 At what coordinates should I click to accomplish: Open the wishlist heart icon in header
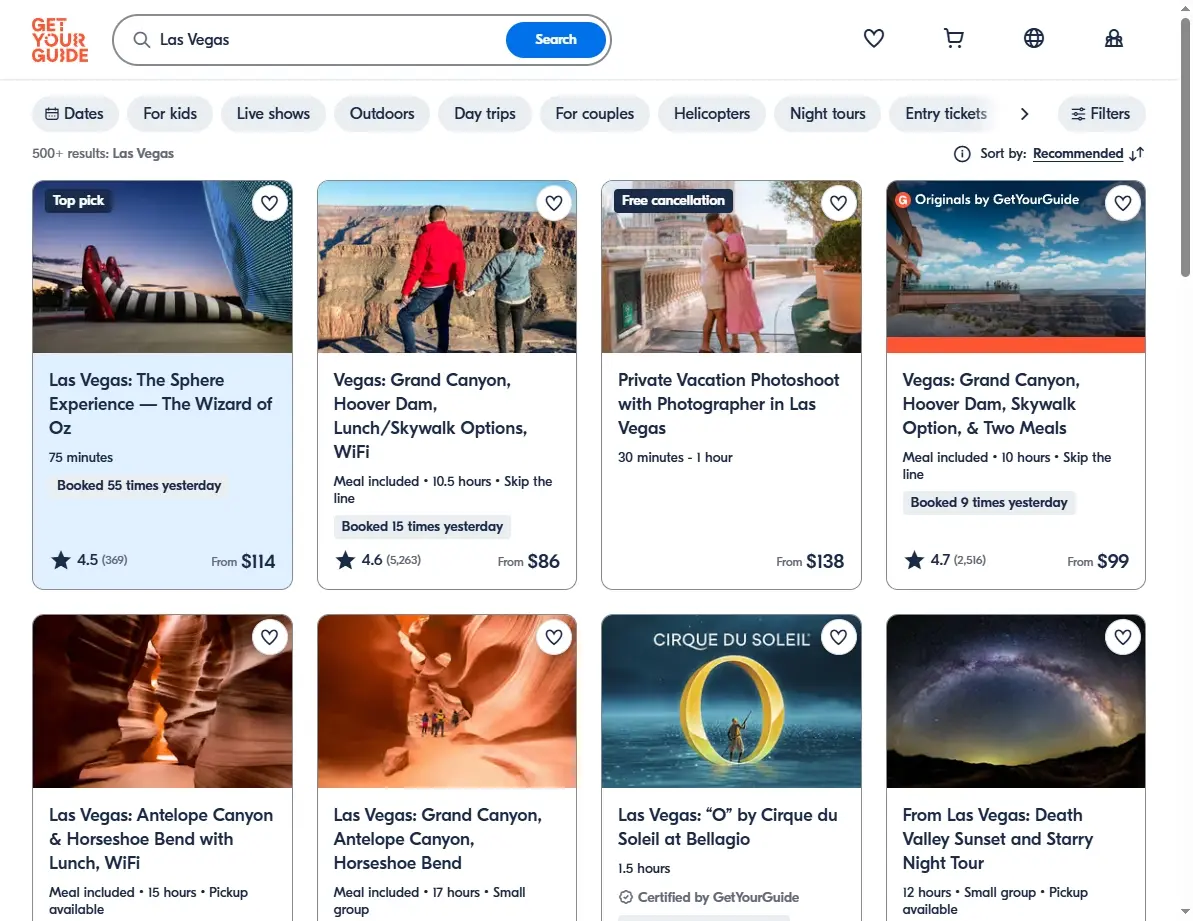click(873, 38)
